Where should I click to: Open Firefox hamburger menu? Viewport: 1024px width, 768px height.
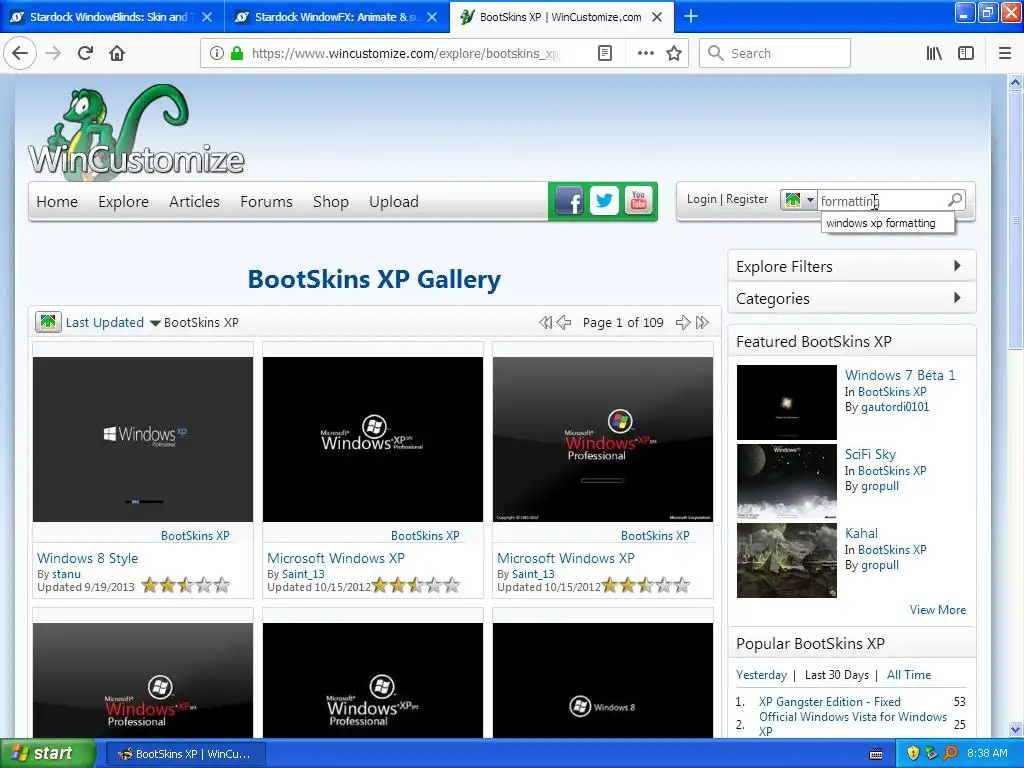(1004, 53)
